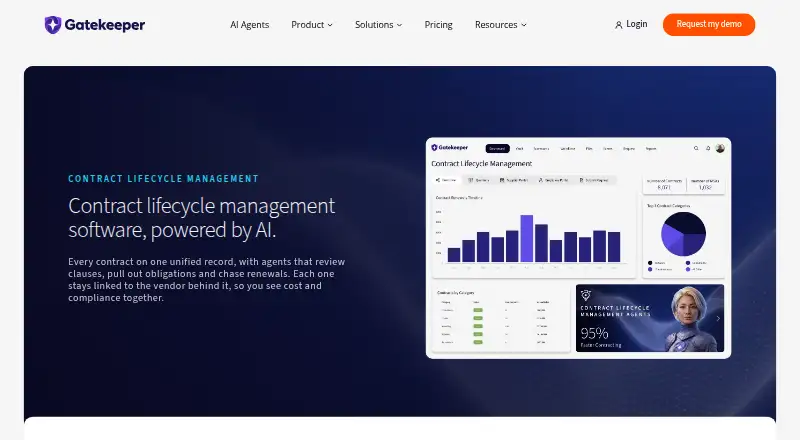Click the orange Request my demo button

point(709,25)
